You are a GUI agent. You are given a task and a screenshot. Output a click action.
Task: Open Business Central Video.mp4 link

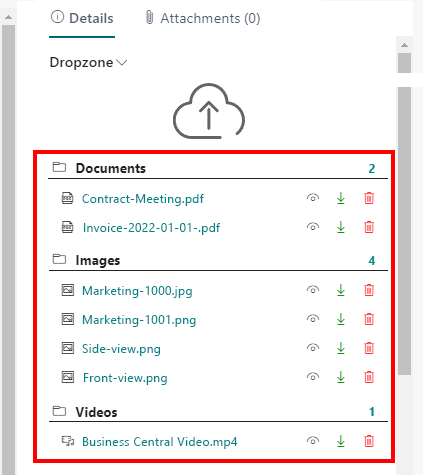tap(160, 442)
